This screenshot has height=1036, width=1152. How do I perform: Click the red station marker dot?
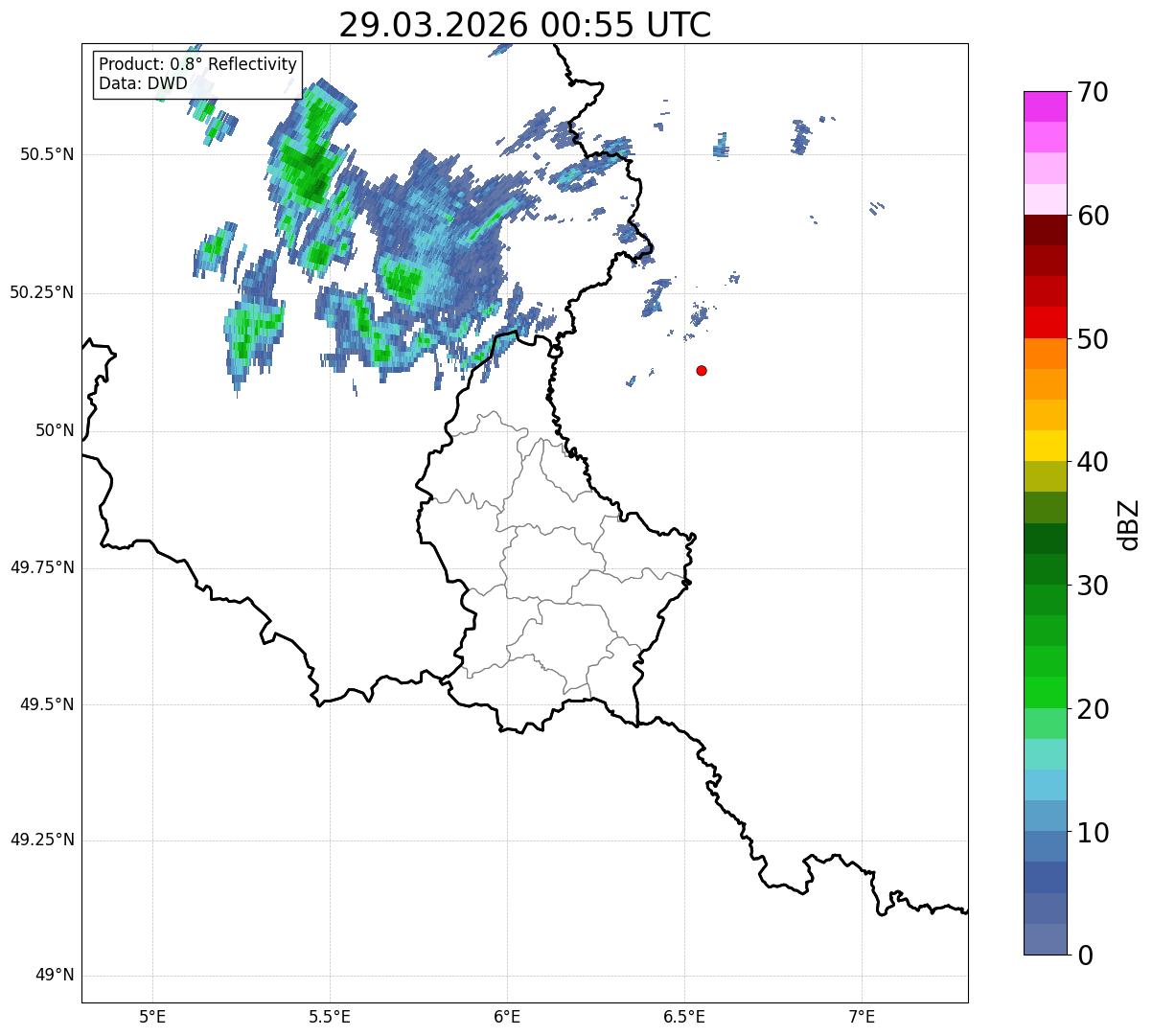point(702,370)
